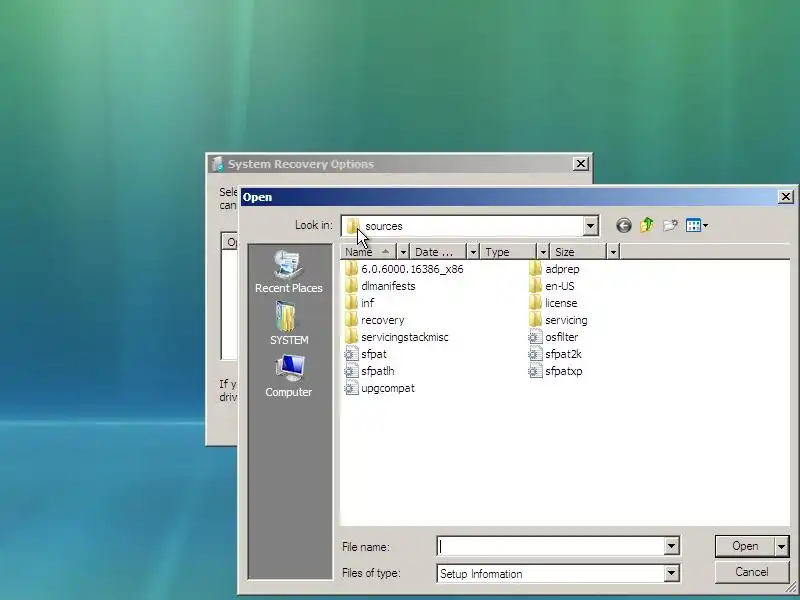Go up one folder level icon

pyautogui.click(x=647, y=225)
